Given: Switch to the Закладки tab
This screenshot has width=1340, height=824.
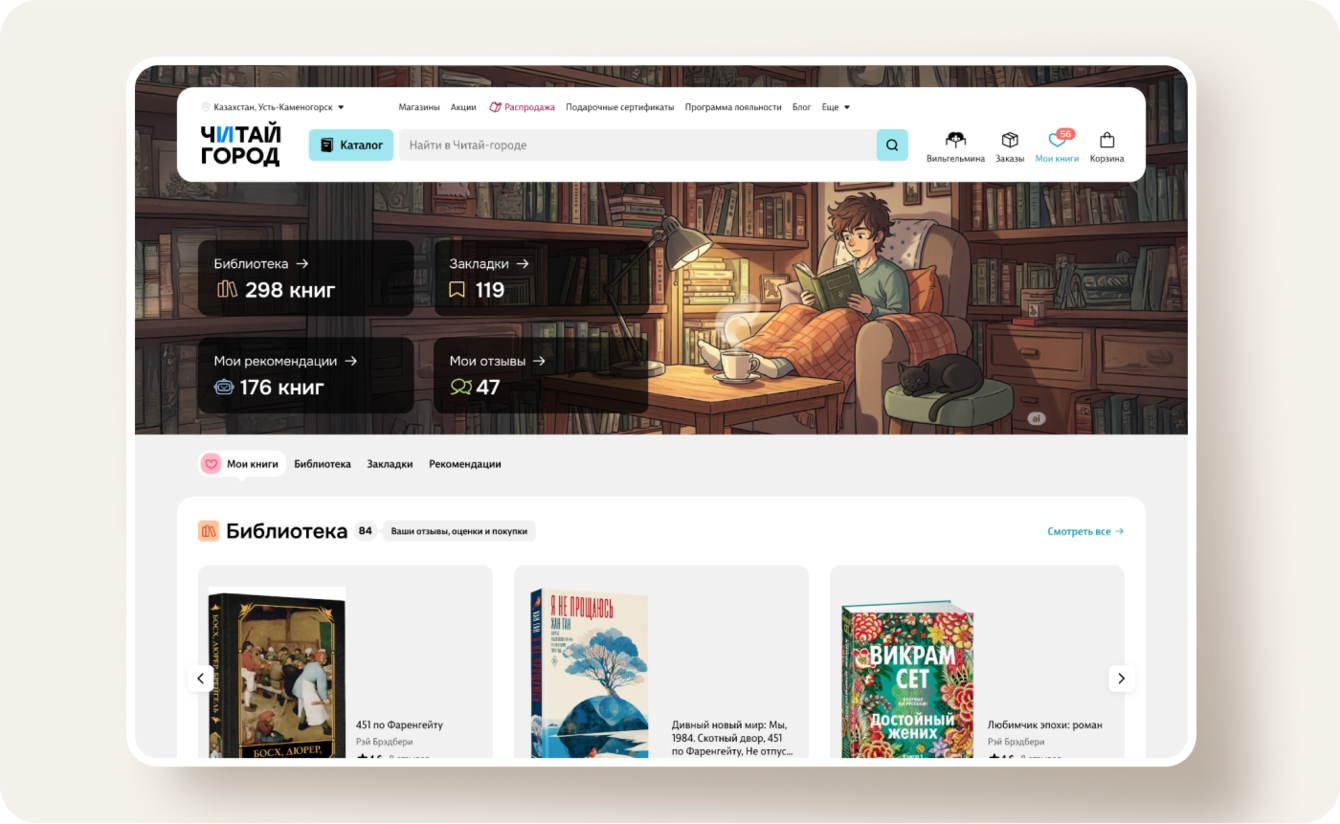Looking at the screenshot, I should (390, 464).
